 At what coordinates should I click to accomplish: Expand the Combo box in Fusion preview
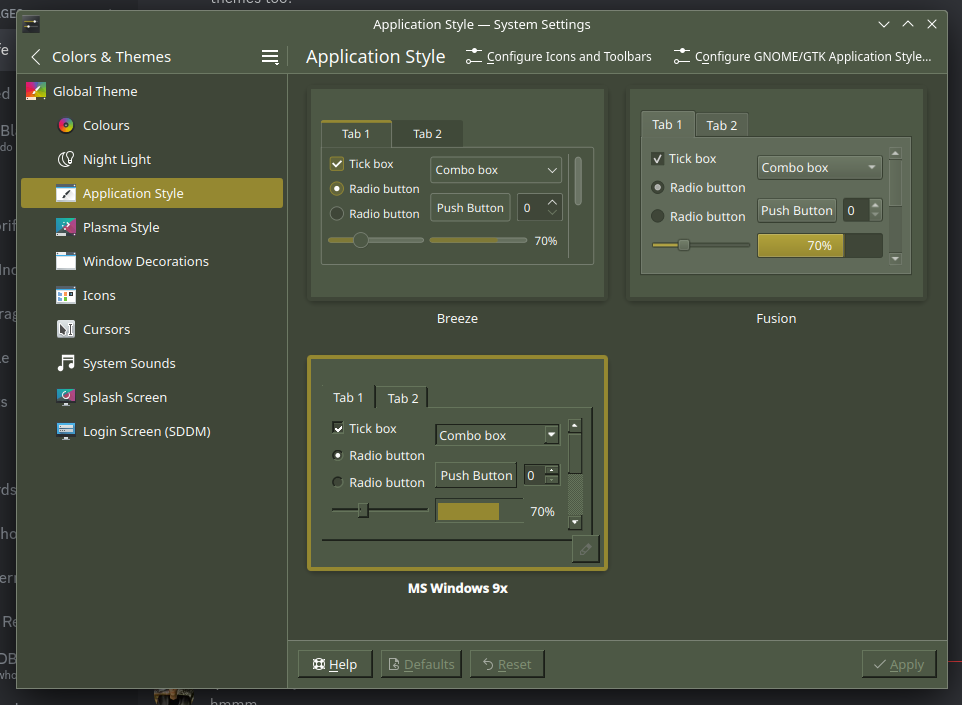click(819, 168)
